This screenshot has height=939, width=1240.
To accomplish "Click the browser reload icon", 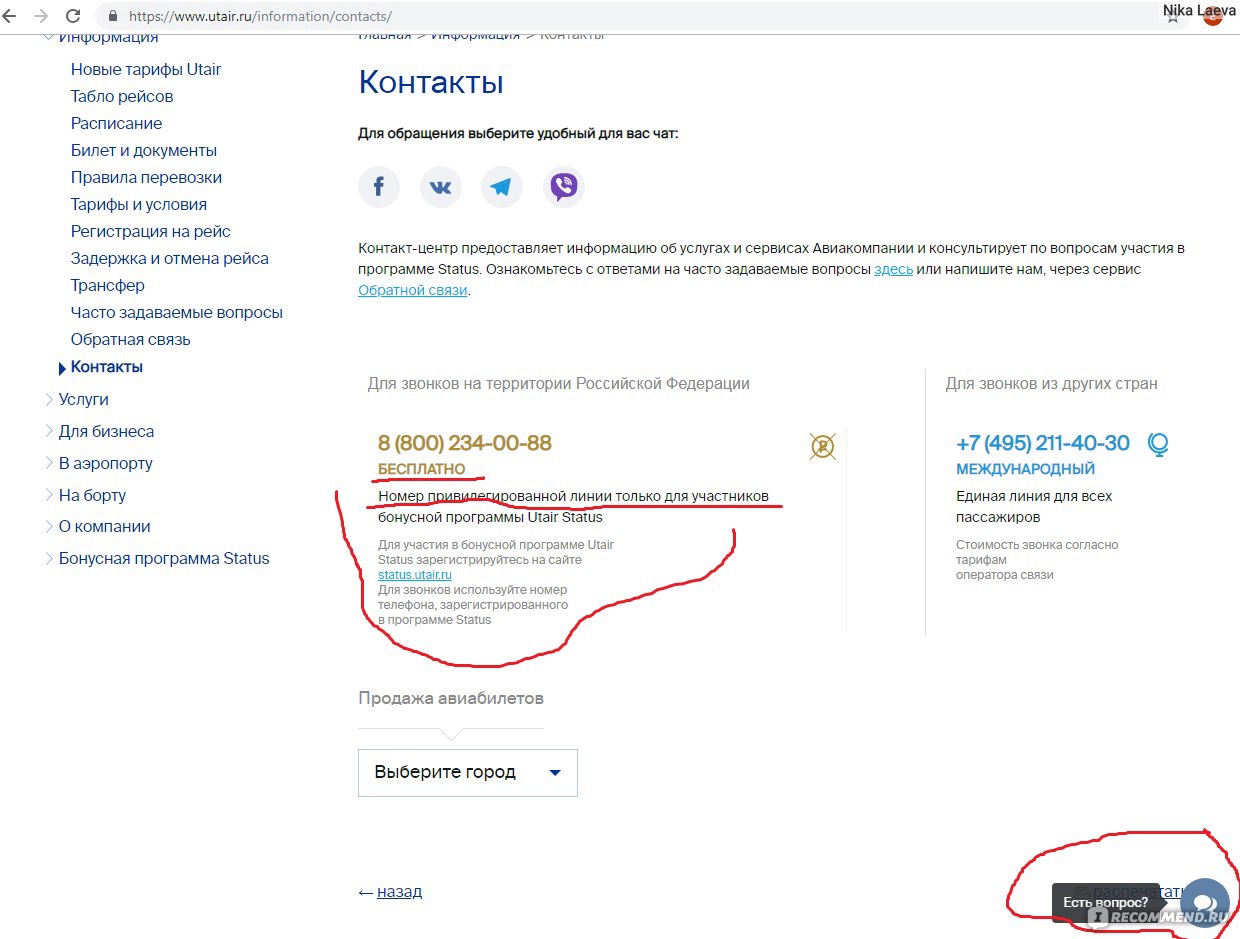I will [73, 16].
